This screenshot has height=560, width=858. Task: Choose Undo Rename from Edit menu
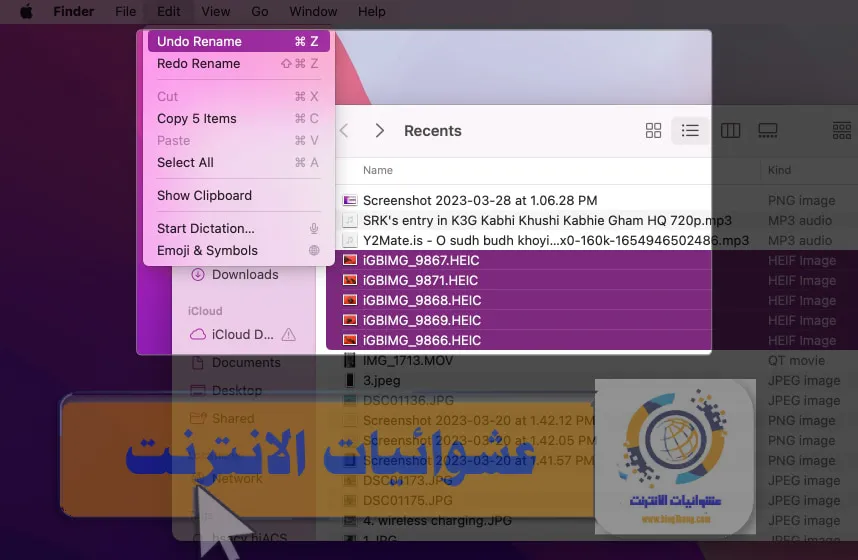pyautogui.click(x=239, y=42)
